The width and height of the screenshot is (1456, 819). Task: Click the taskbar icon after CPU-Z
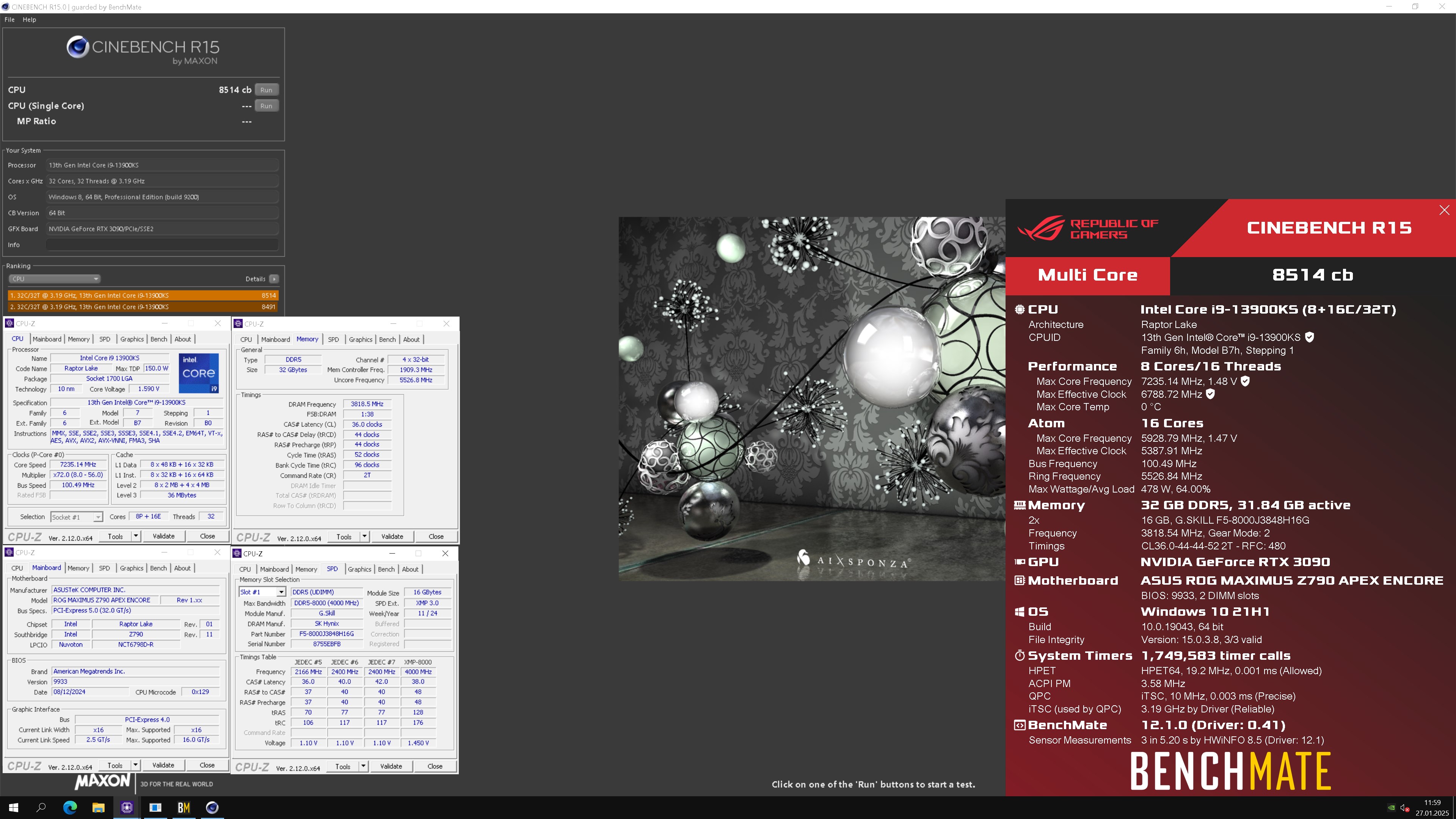pos(155,807)
